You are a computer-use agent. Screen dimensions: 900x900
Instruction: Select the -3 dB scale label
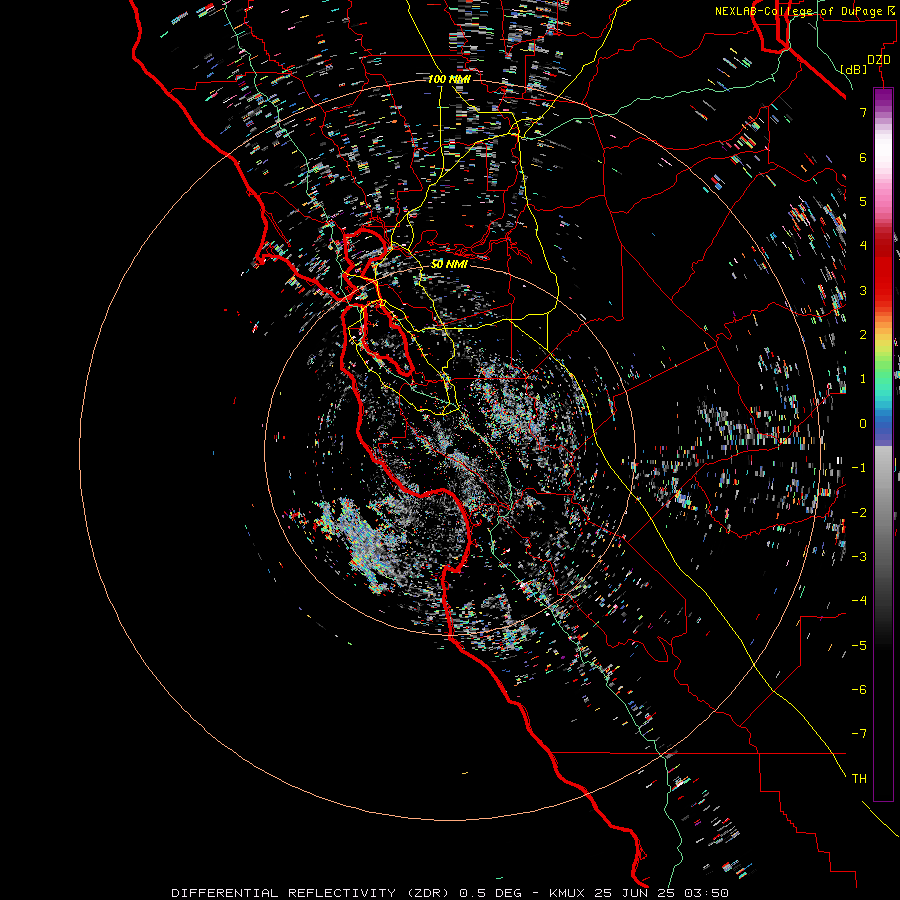[859, 557]
